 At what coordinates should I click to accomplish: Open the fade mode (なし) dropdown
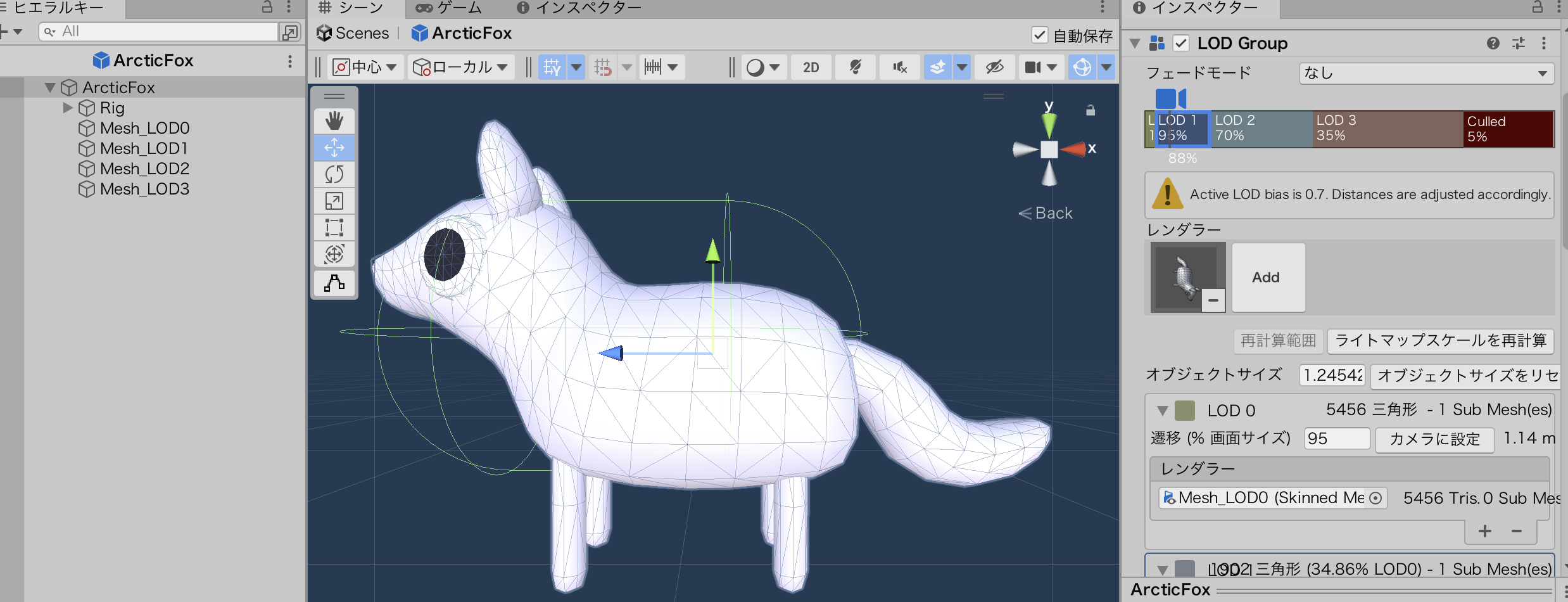pos(1426,74)
